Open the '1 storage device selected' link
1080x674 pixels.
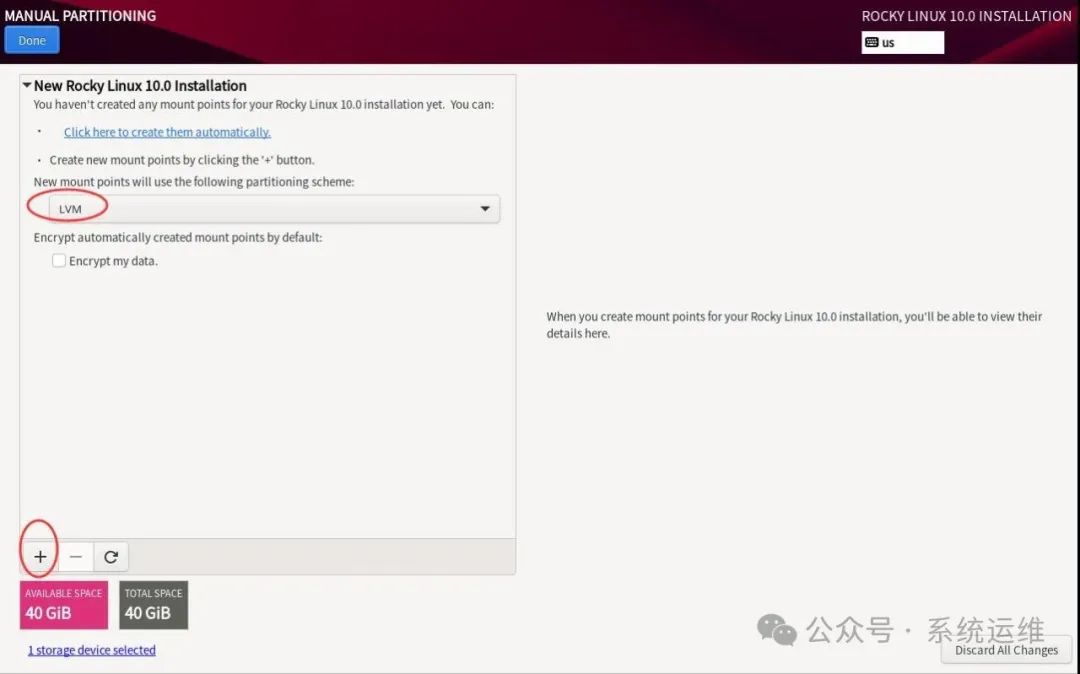[92, 649]
